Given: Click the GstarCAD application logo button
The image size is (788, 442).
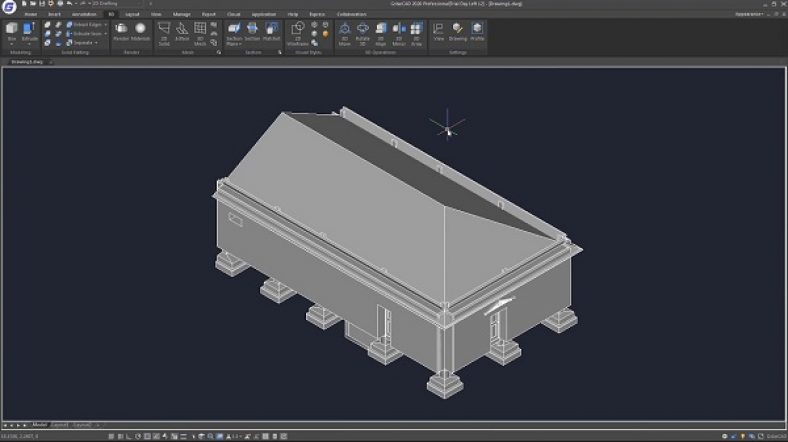Looking at the screenshot, I should click(x=9, y=9).
